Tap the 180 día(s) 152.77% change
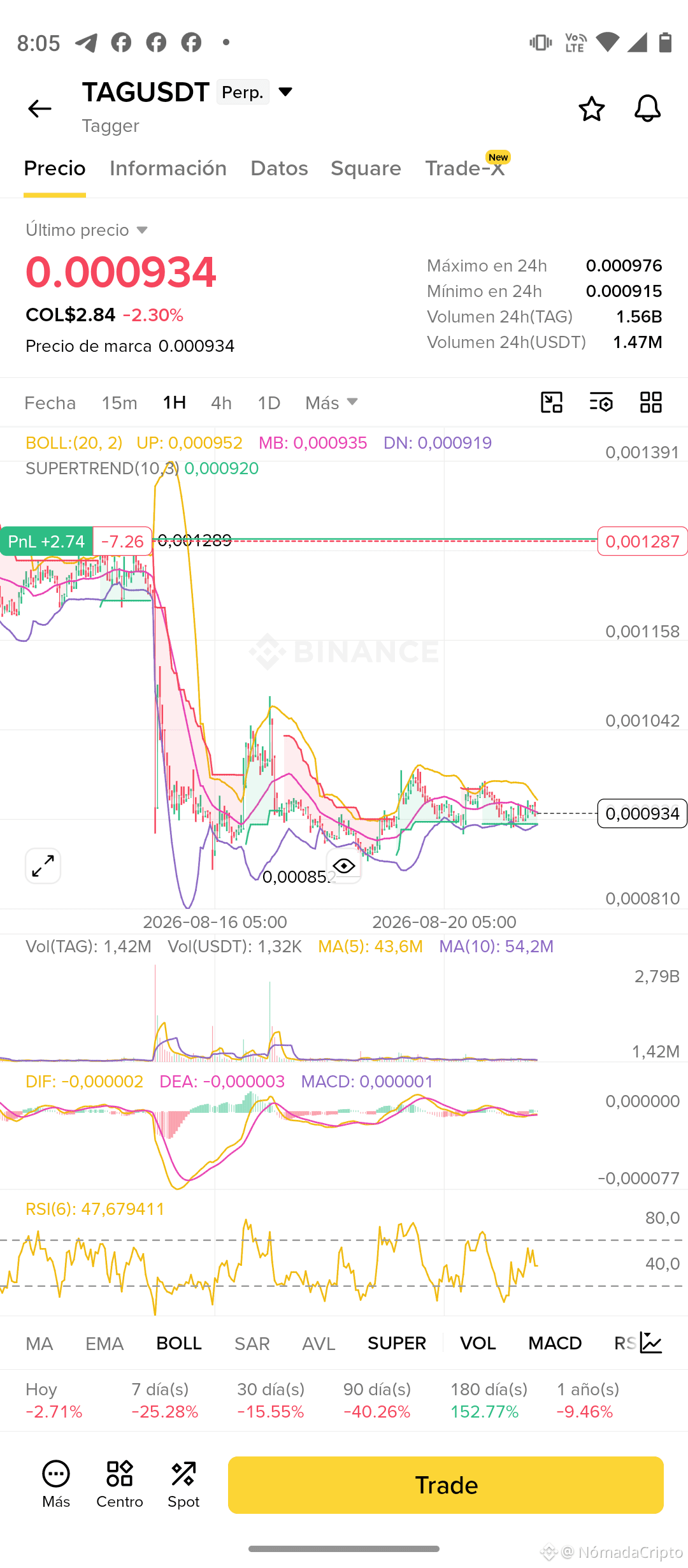This screenshot has height=1568, width=688. (x=489, y=1400)
